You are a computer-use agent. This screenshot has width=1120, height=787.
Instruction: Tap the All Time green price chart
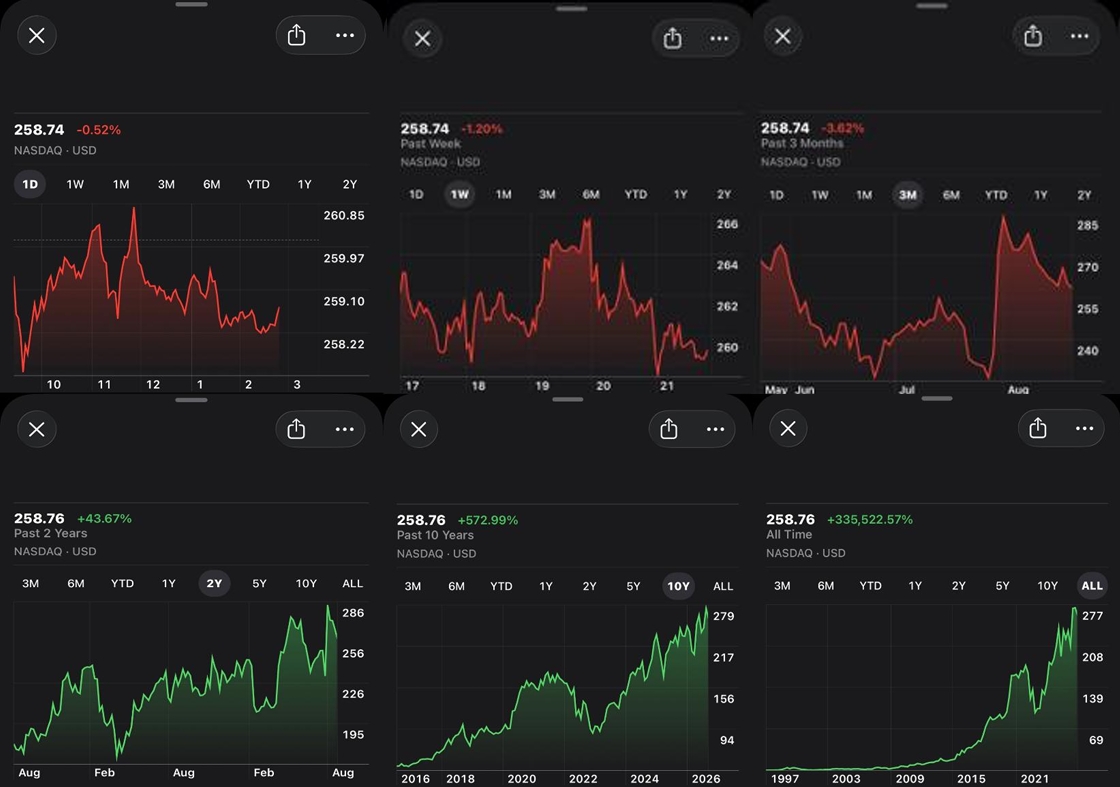921,687
